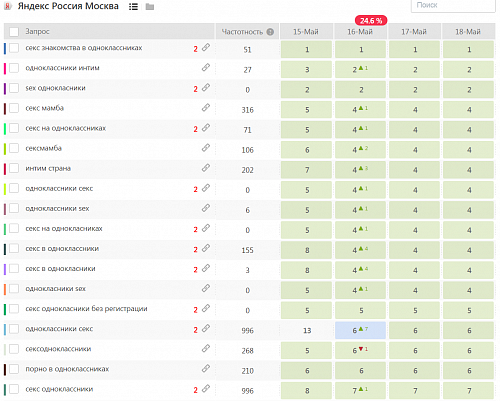
Task: Open link icon for одноклассники интим
Action: (x=206, y=67)
